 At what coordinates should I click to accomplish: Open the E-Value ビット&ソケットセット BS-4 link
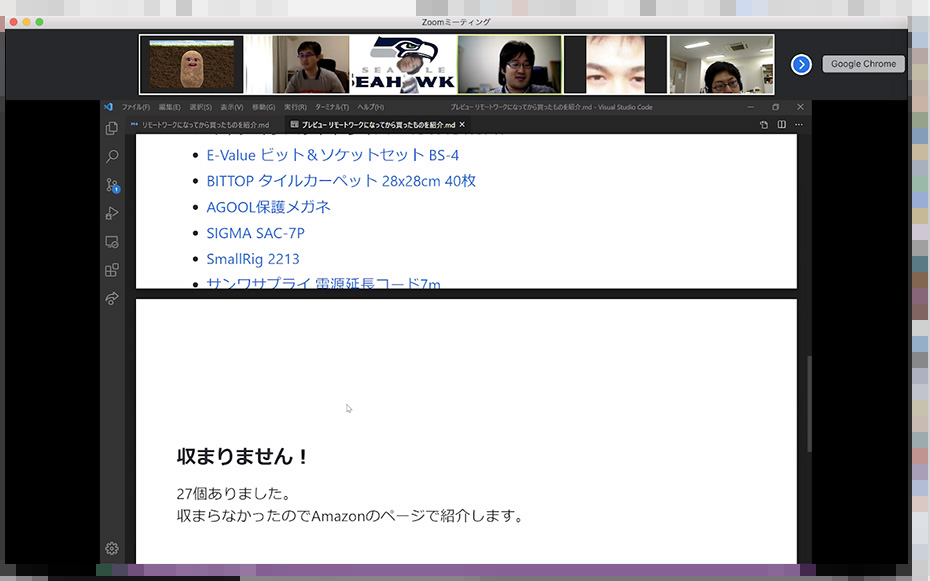[x=333, y=155]
